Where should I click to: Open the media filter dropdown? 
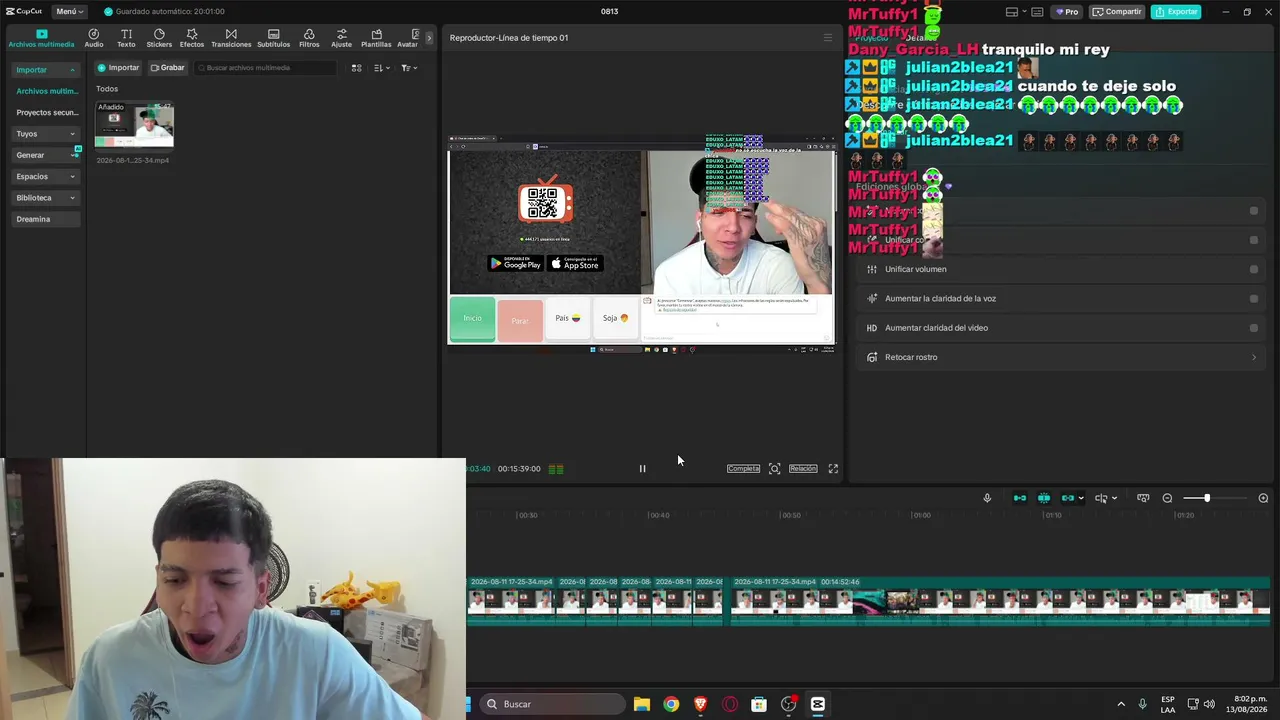(x=408, y=68)
